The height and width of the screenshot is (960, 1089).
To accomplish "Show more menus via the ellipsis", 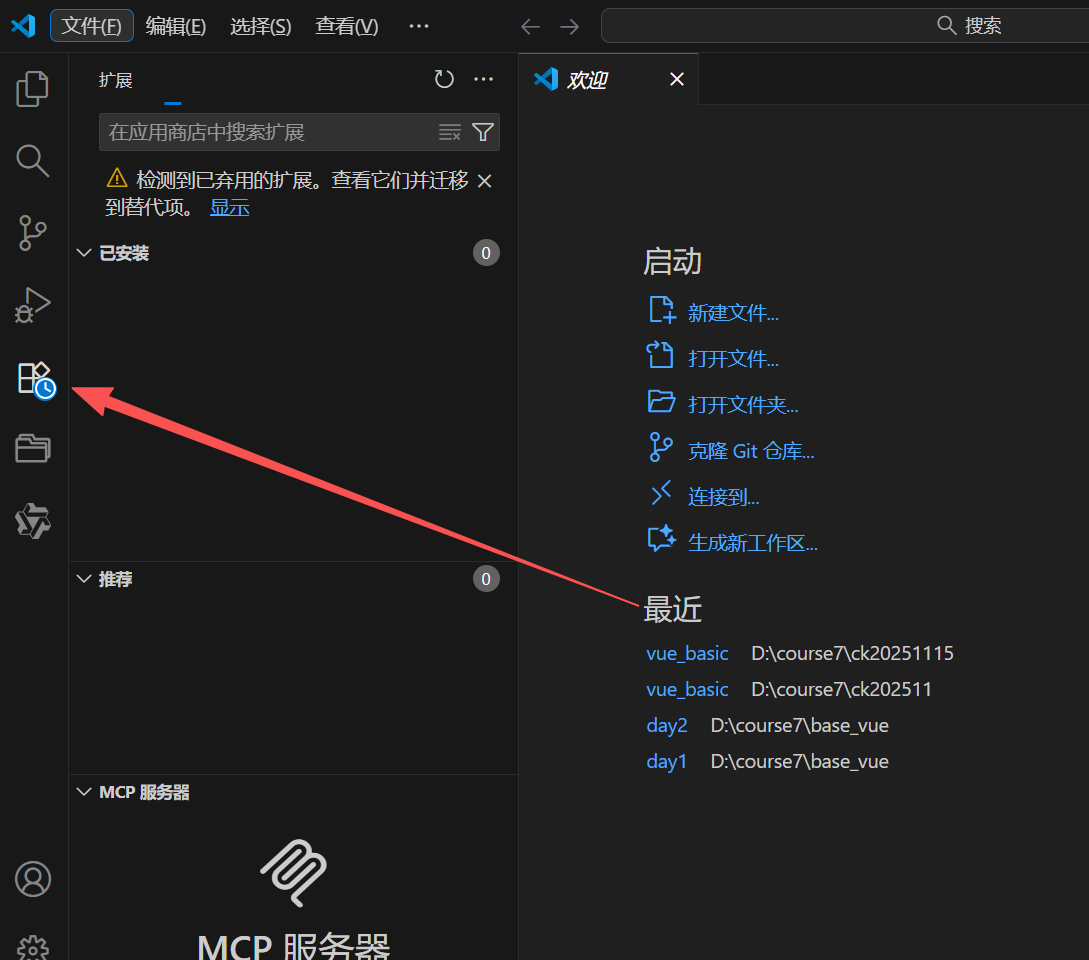I will point(419,26).
